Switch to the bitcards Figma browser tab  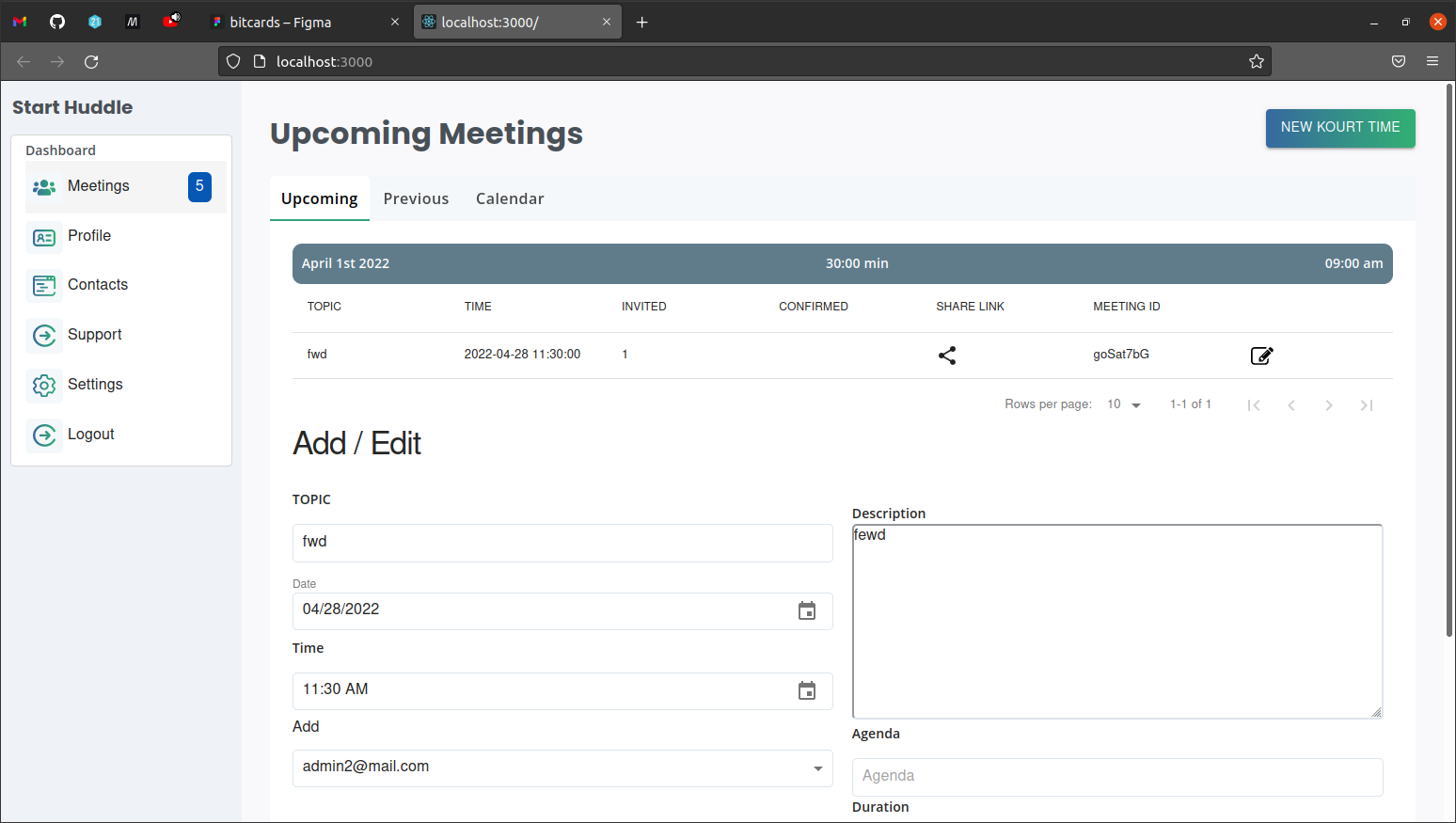[x=301, y=23]
